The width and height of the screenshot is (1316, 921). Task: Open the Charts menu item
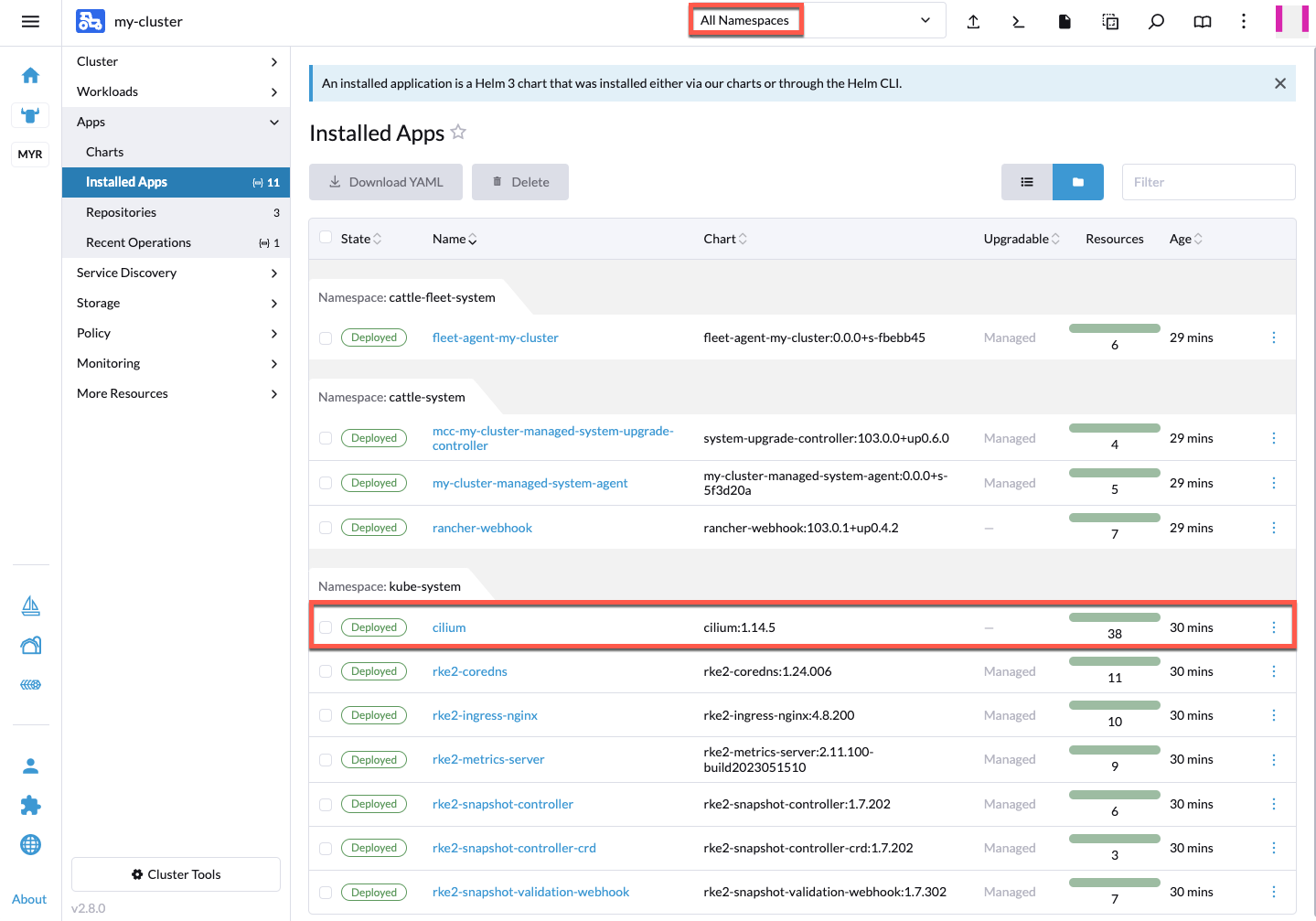(x=176, y=152)
